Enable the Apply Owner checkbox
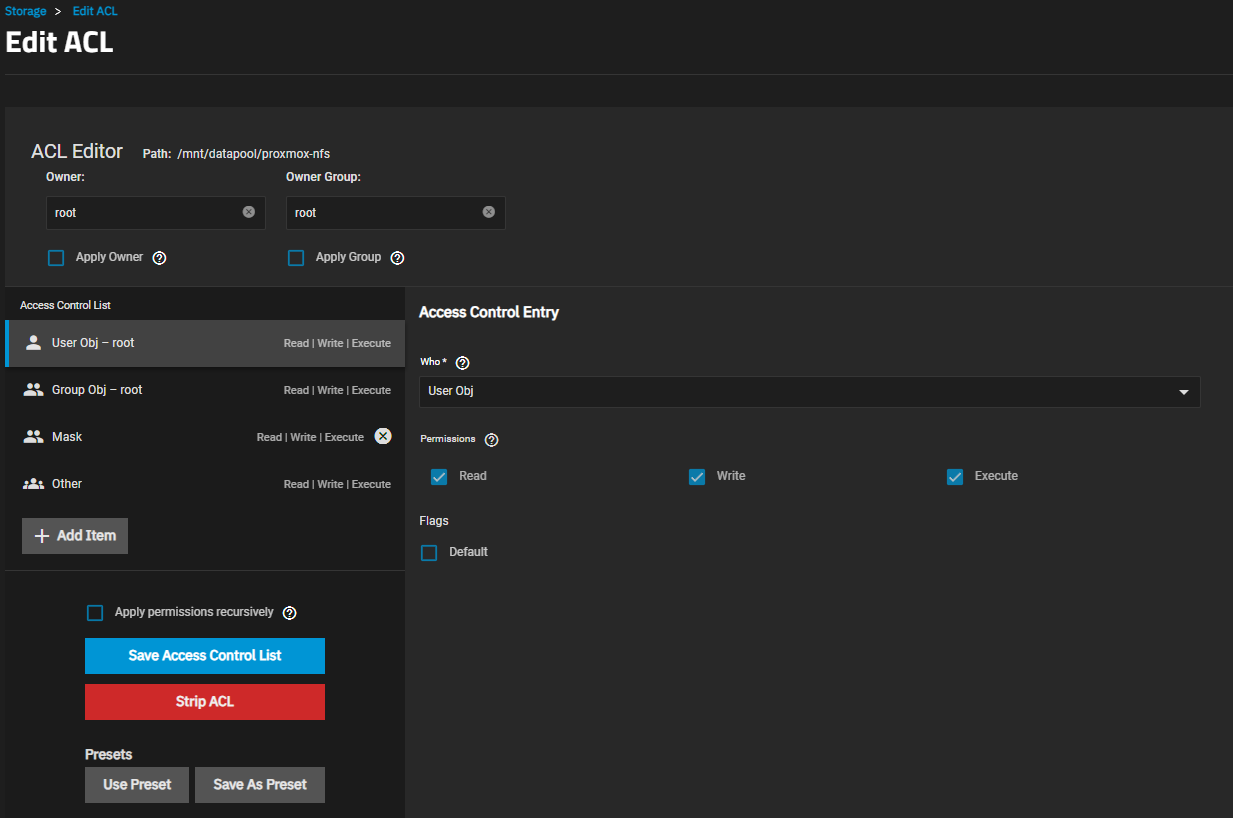The image size is (1233, 818). (56, 258)
